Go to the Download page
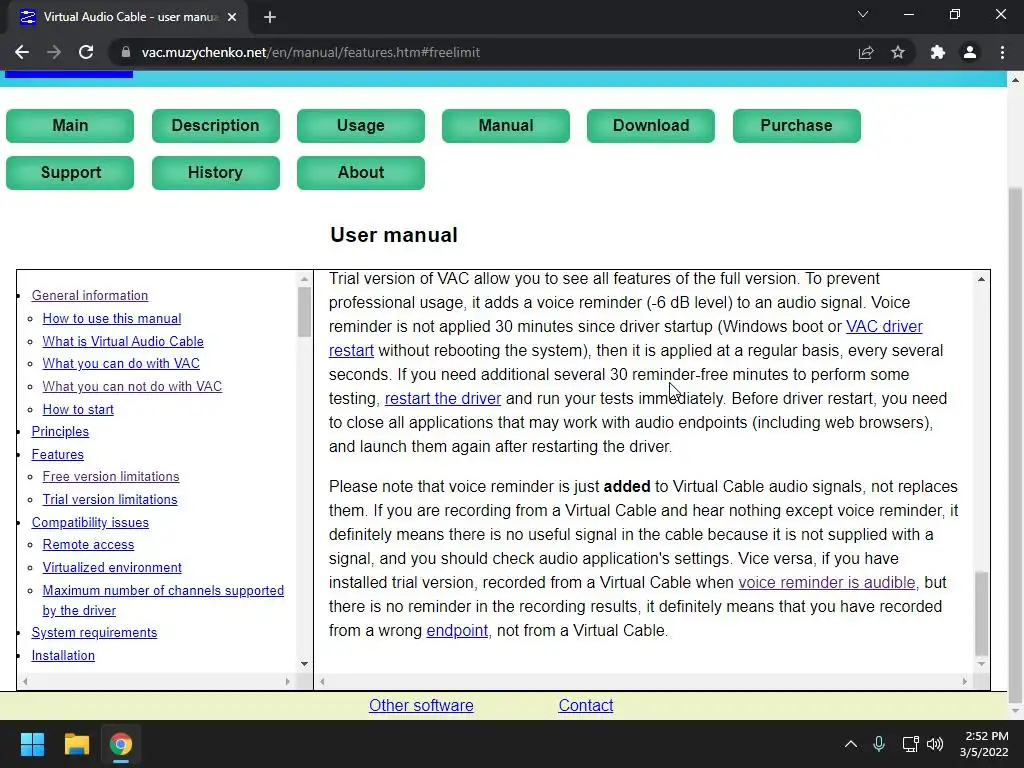1024x768 pixels. click(650, 125)
